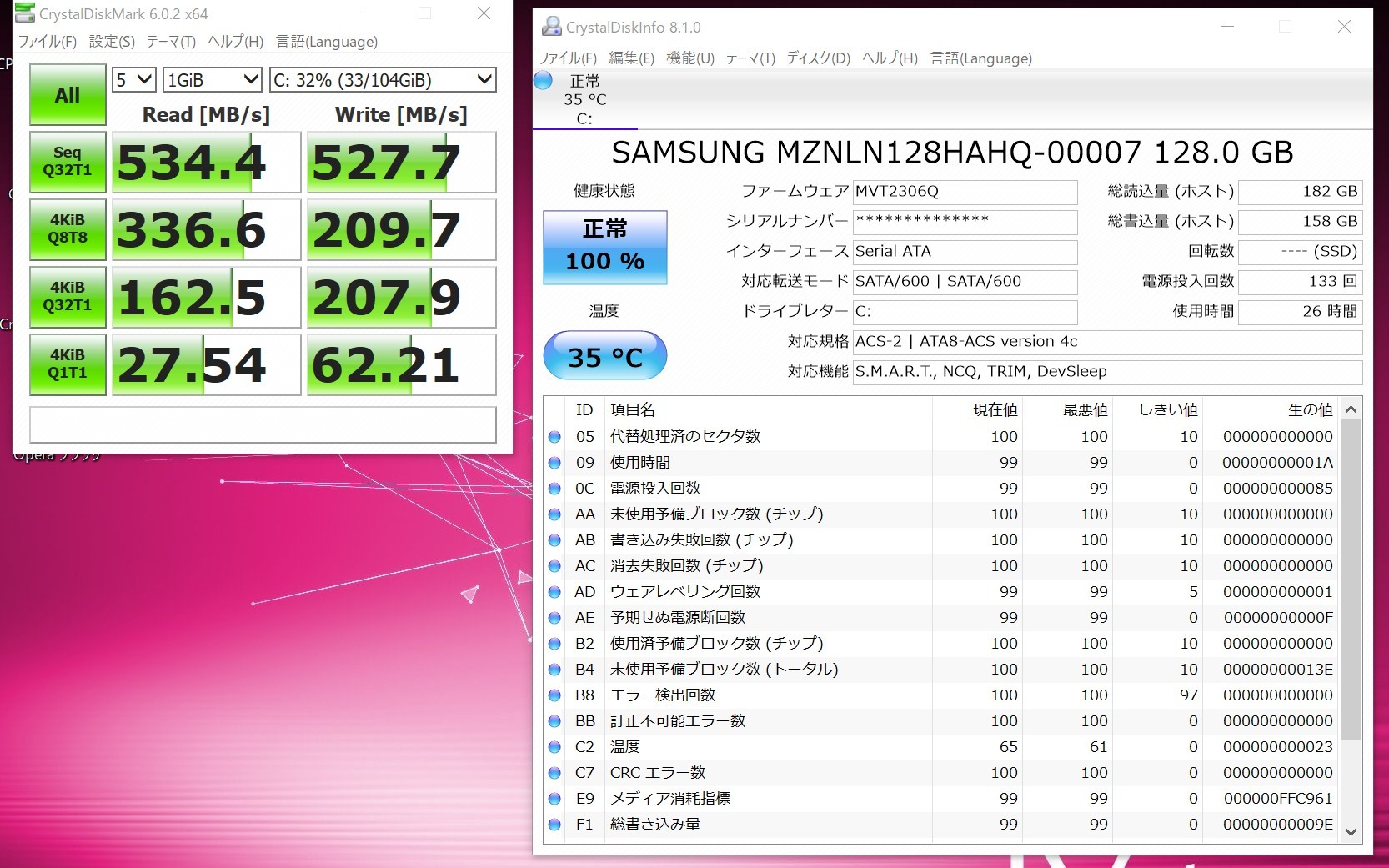This screenshot has height=868, width=1389.
Task: Click the 項目名 column header
Action: [x=767, y=409]
